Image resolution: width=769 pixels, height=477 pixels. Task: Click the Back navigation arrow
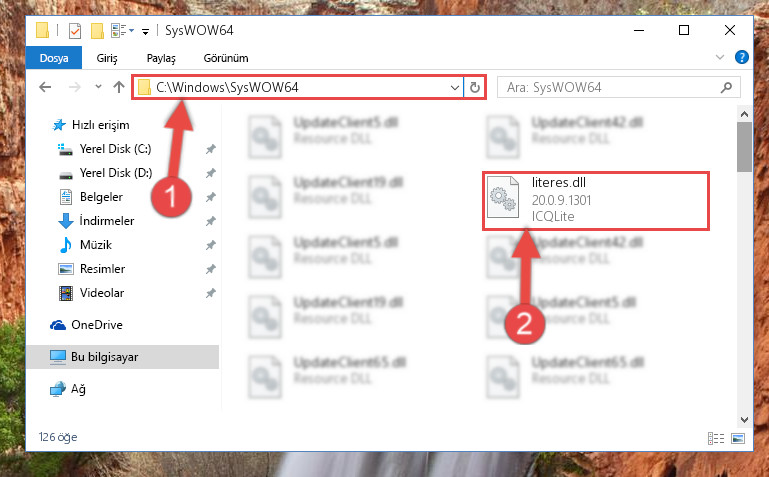pyautogui.click(x=45, y=87)
